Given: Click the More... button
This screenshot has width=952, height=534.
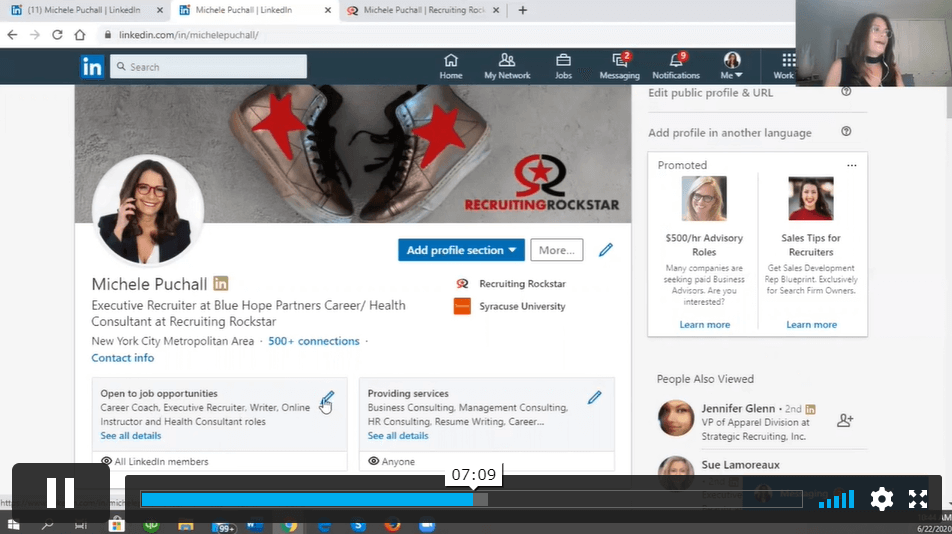Looking at the screenshot, I should pyautogui.click(x=557, y=250).
